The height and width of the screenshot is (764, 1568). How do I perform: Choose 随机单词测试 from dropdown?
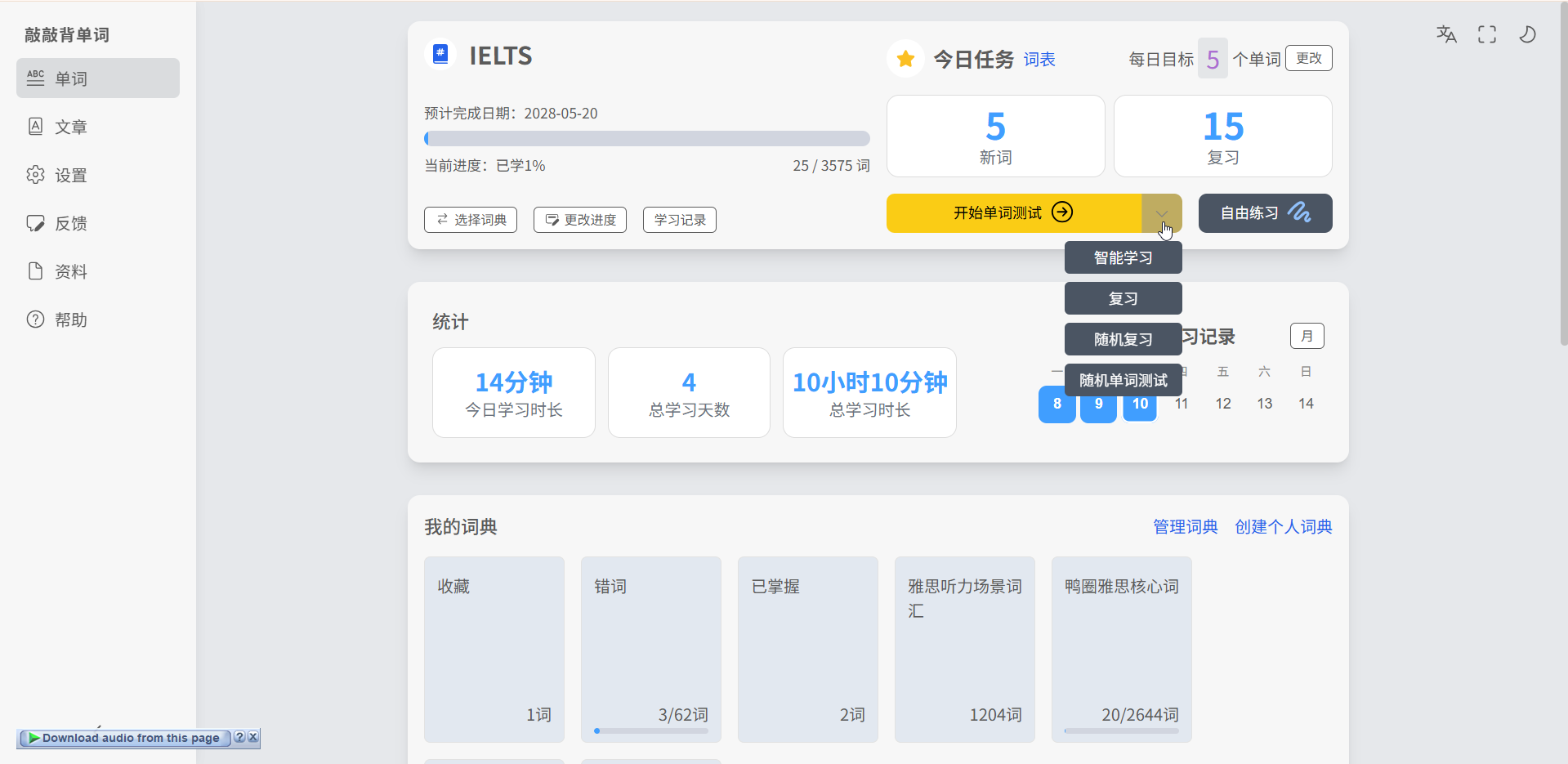[1123, 380]
